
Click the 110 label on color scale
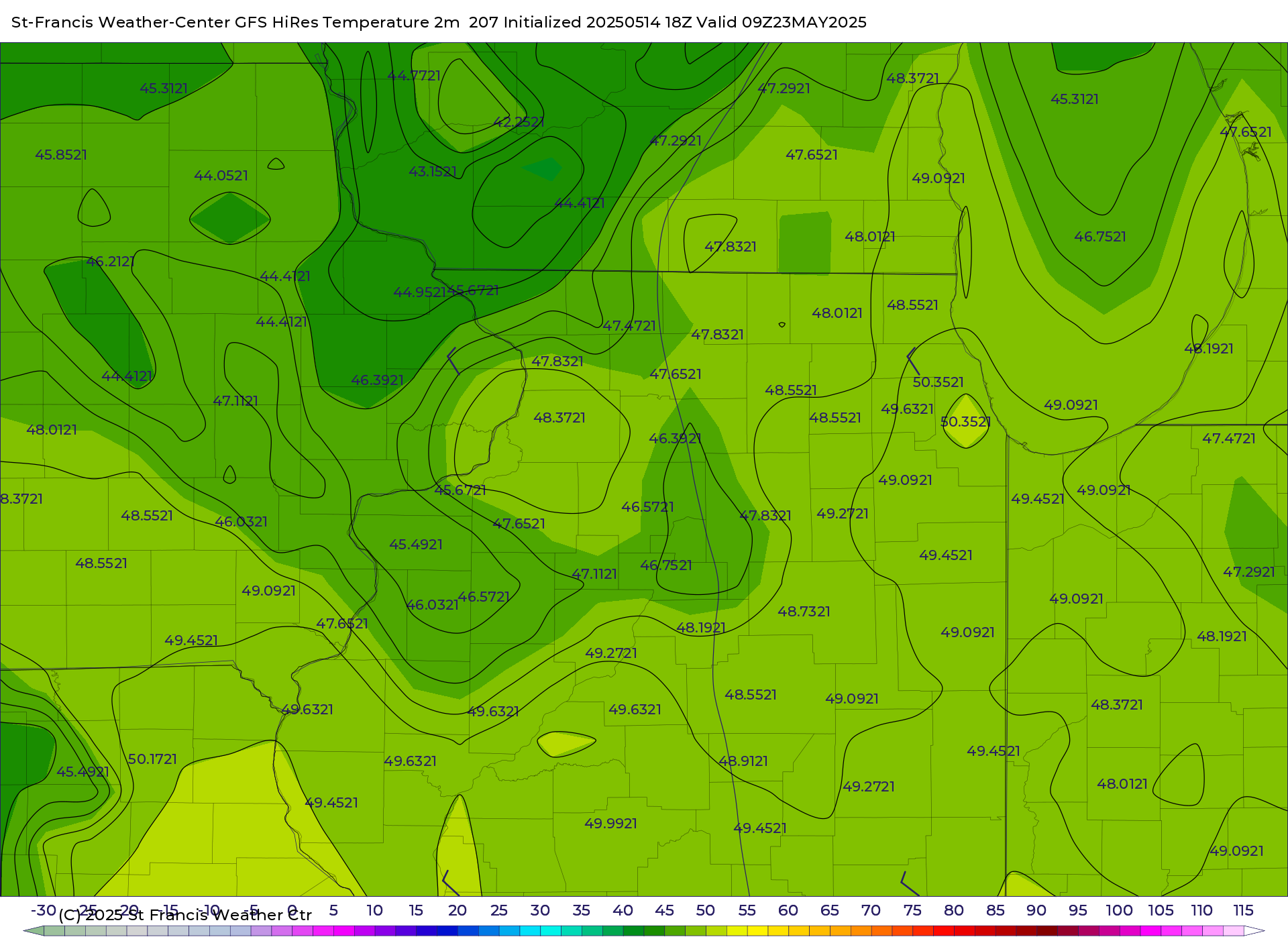coord(1201,911)
